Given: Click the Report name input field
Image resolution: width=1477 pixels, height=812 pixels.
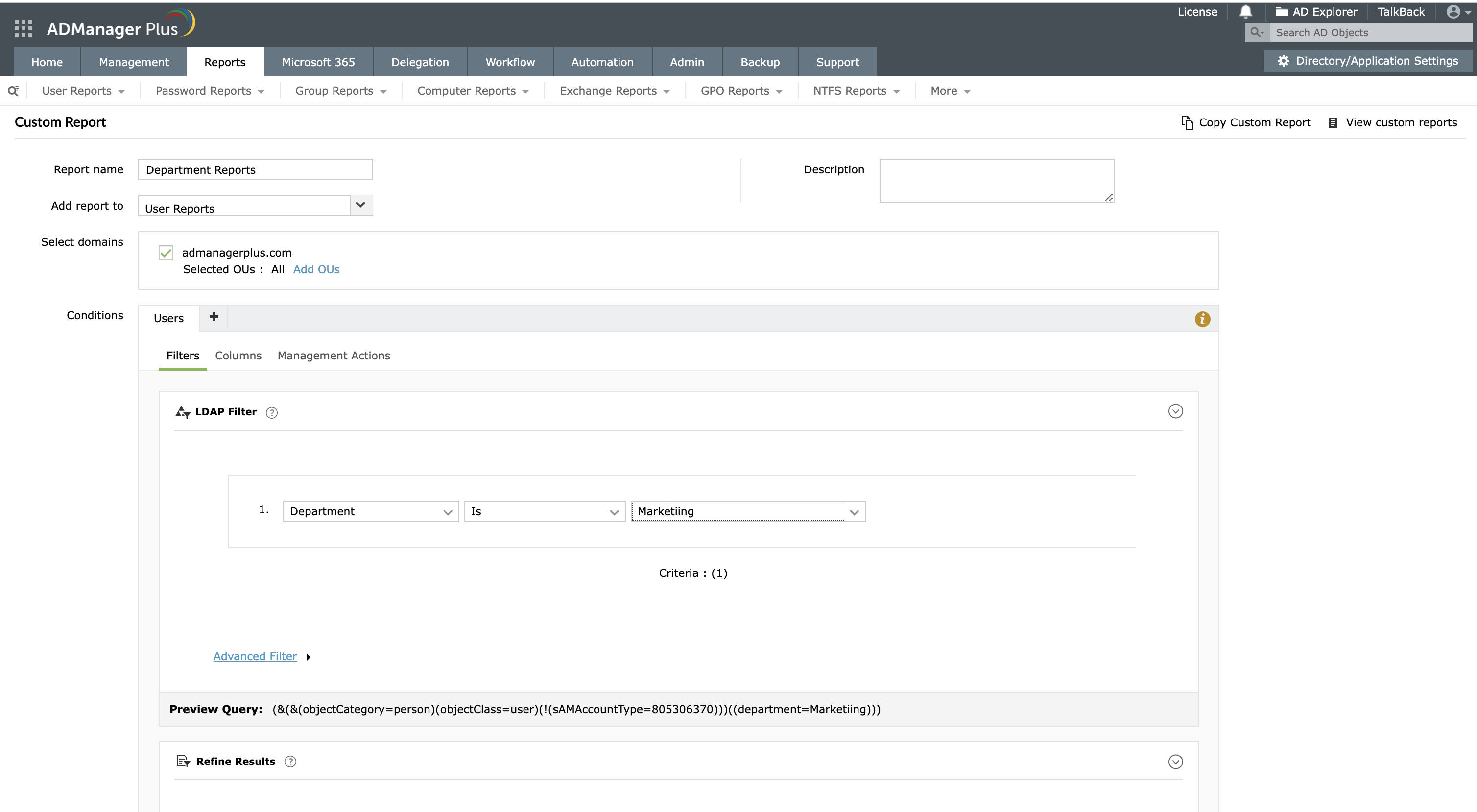Looking at the screenshot, I should [x=255, y=170].
